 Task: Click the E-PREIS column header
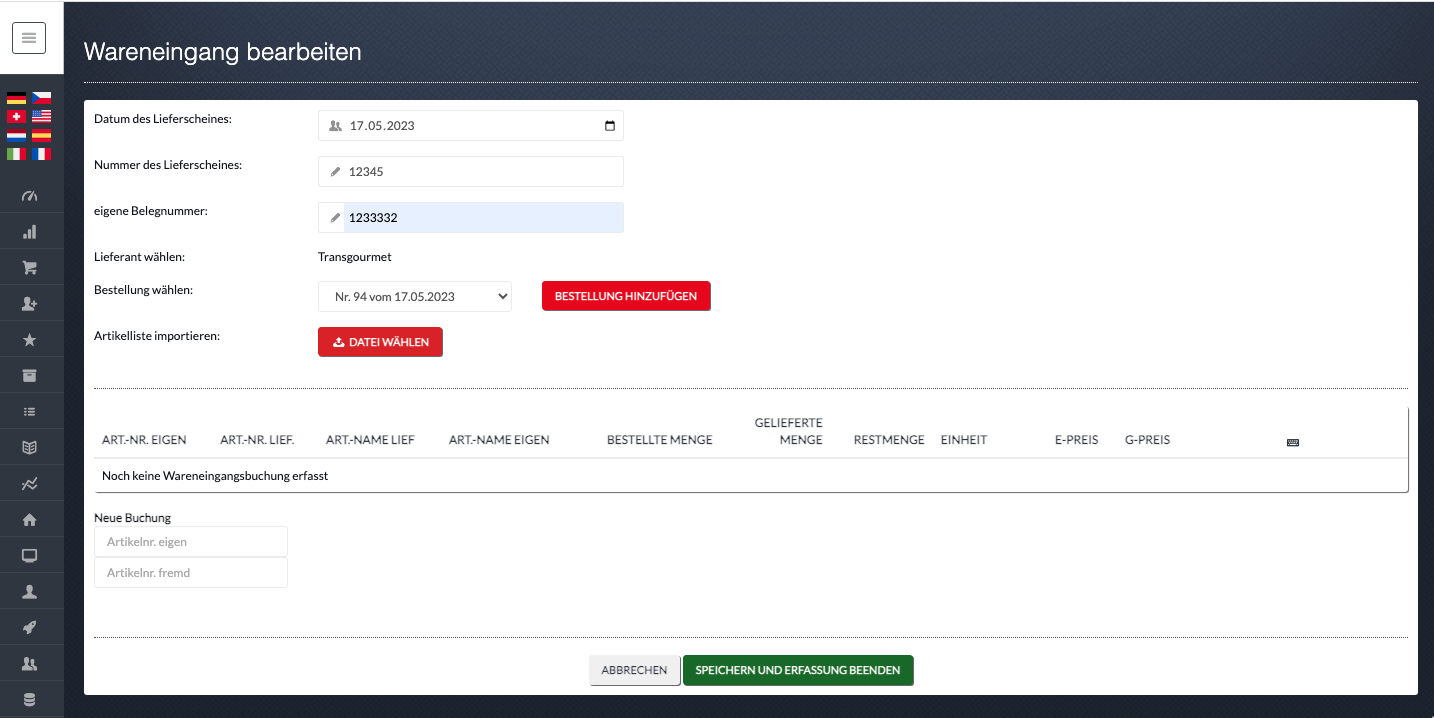pos(1077,440)
